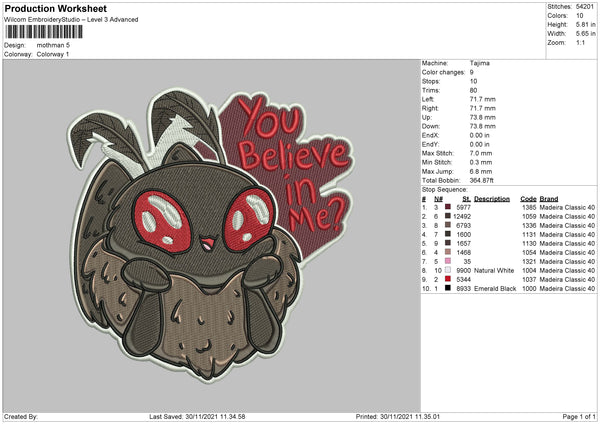Select the color swatch for code 1130
600x424 pixels.
(448, 243)
